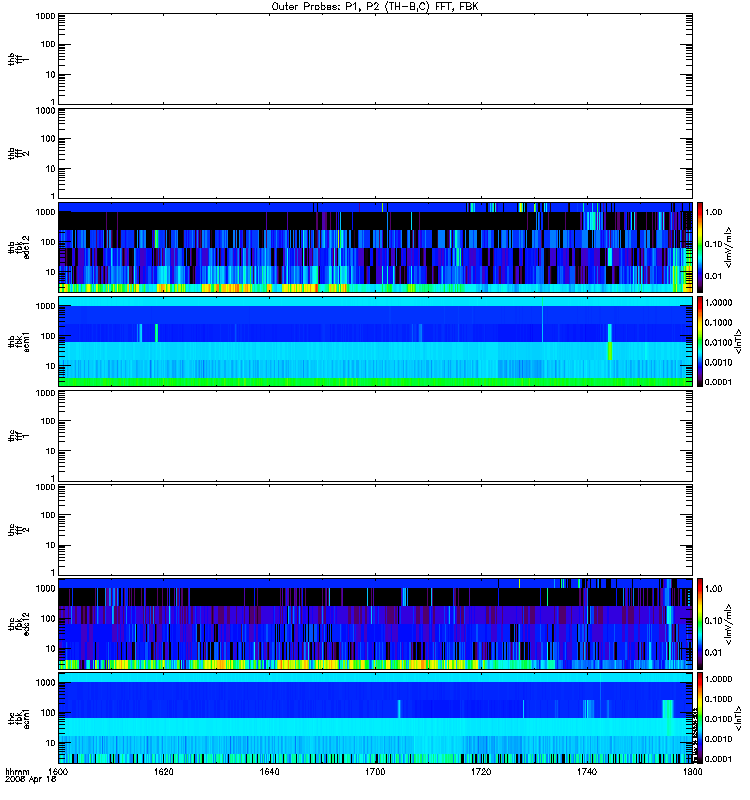Click the thb fbk edc12 spectrogram panel
This screenshot has height=800, width=750.
click(375, 247)
